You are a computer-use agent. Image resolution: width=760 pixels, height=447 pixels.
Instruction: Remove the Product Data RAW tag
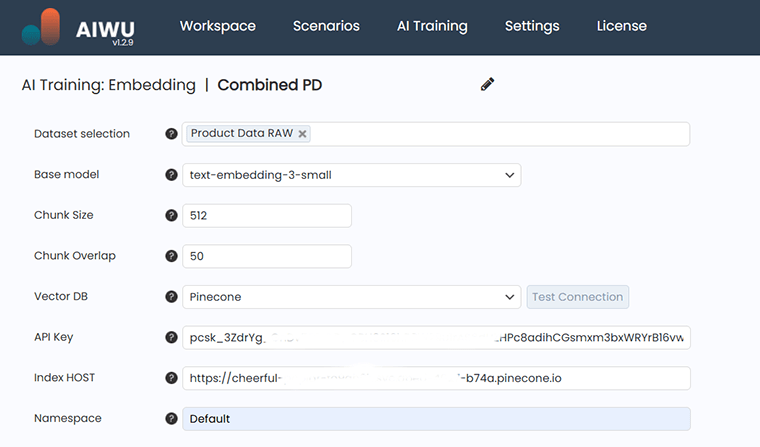point(302,134)
